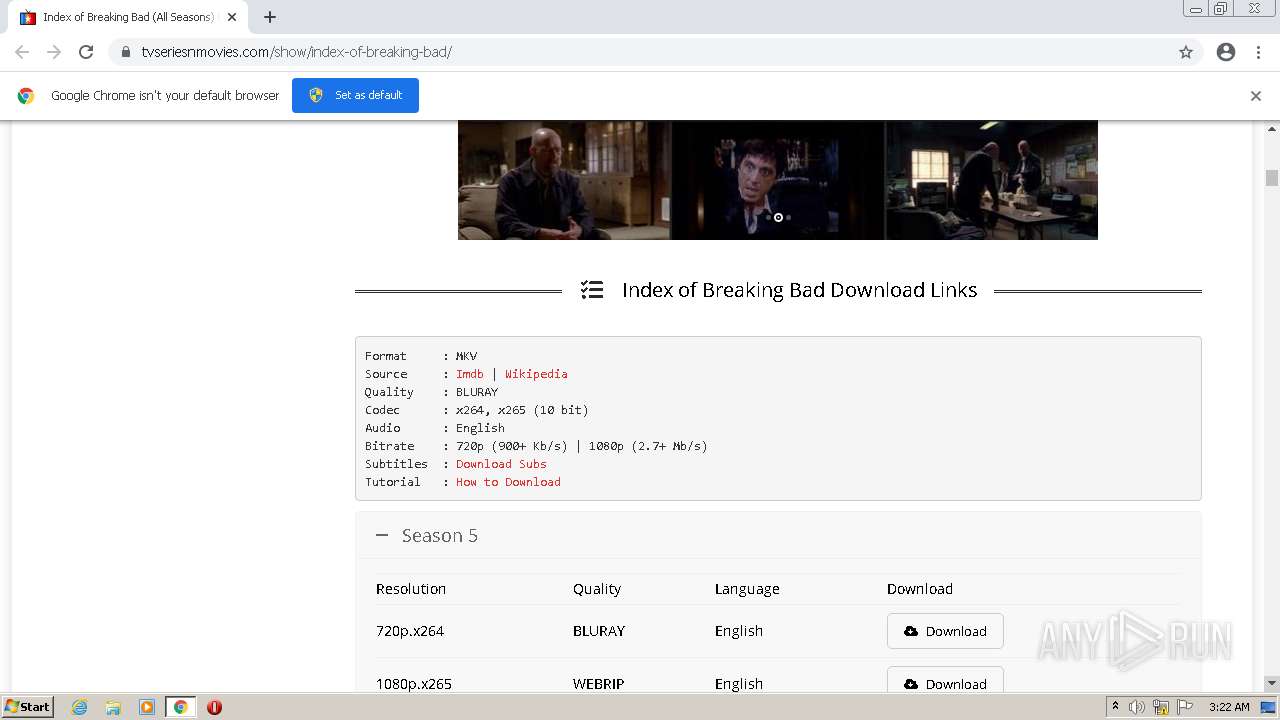Click Set as default button
Viewport: 1280px width, 720px height.
tap(355, 95)
